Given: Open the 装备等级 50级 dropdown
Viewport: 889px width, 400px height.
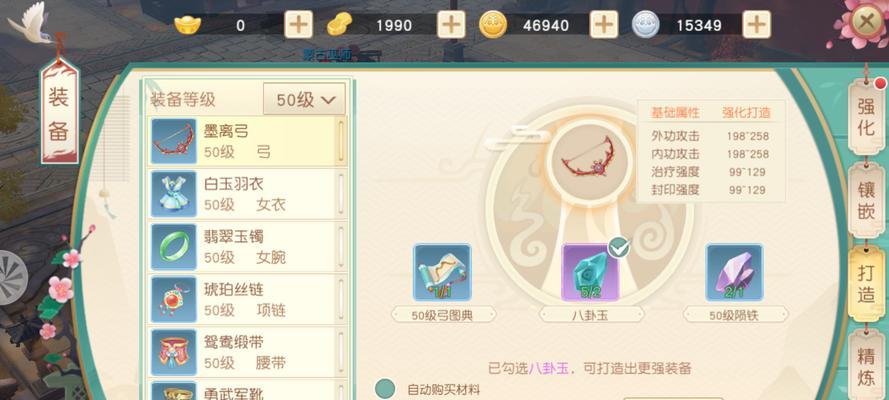Looking at the screenshot, I should click(x=304, y=99).
